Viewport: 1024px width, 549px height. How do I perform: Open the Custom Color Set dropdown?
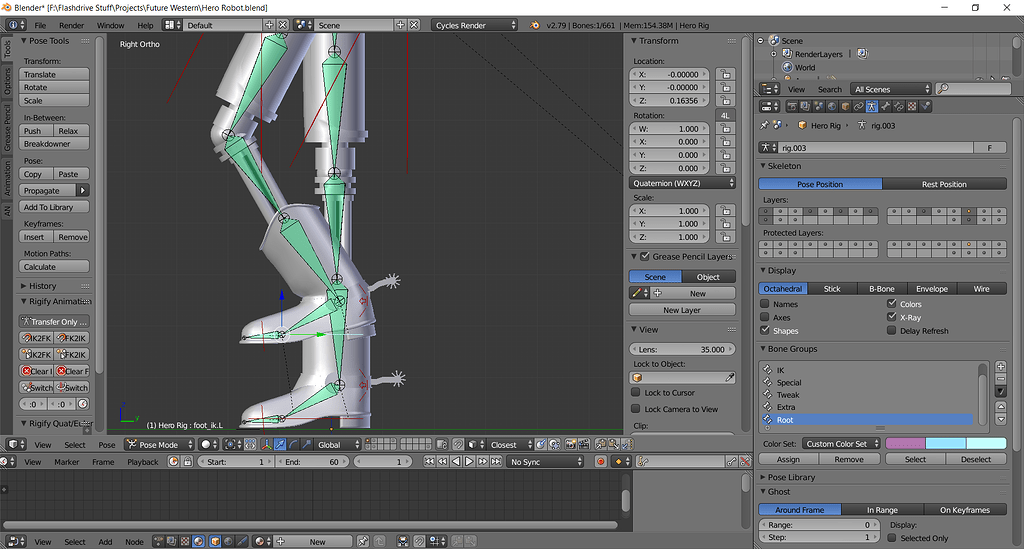pos(842,443)
